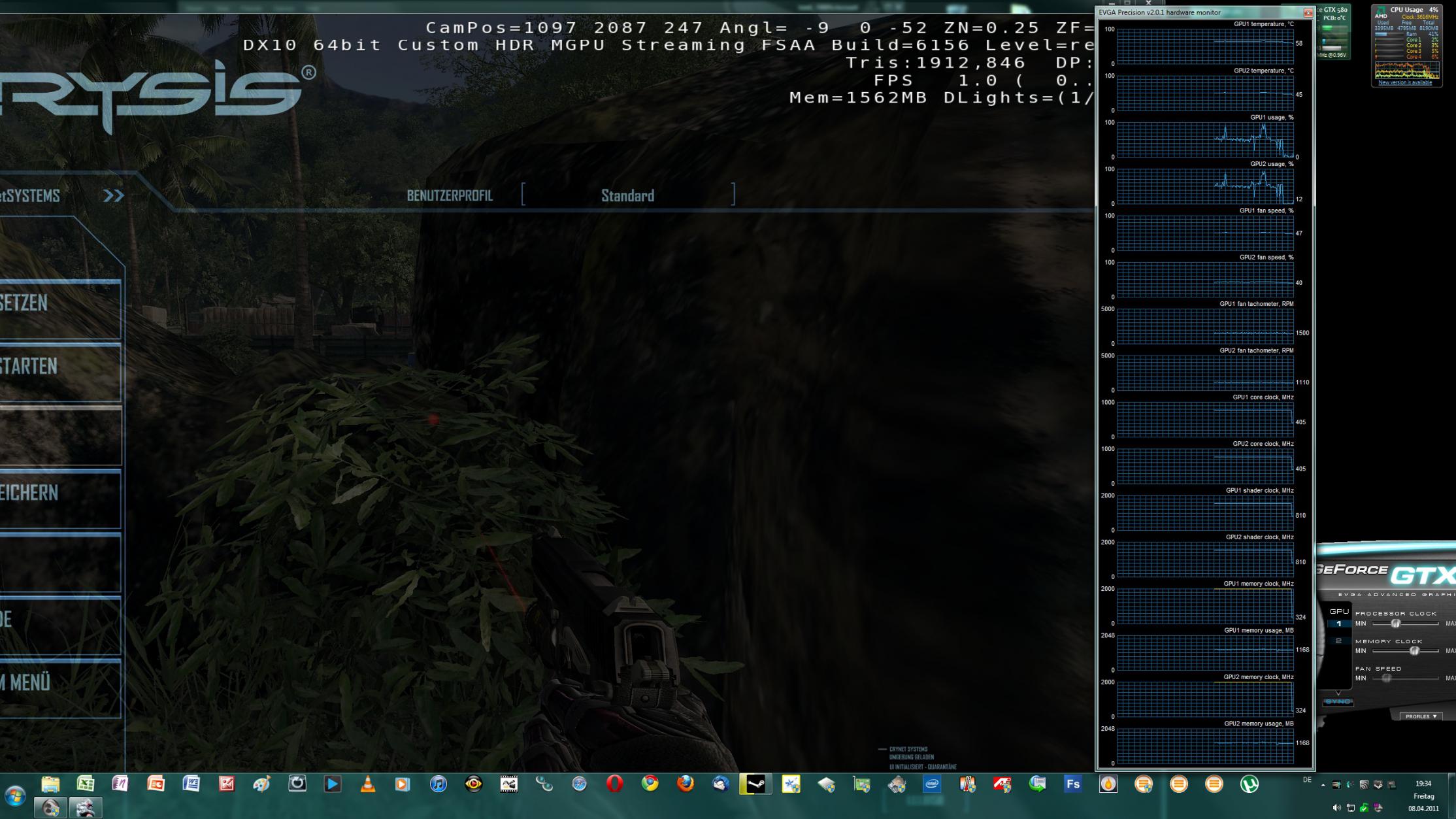The height and width of the screenshot is (819, 1456).
Task: Click the Processor Clock slider handle
Action: [1395, 624]
